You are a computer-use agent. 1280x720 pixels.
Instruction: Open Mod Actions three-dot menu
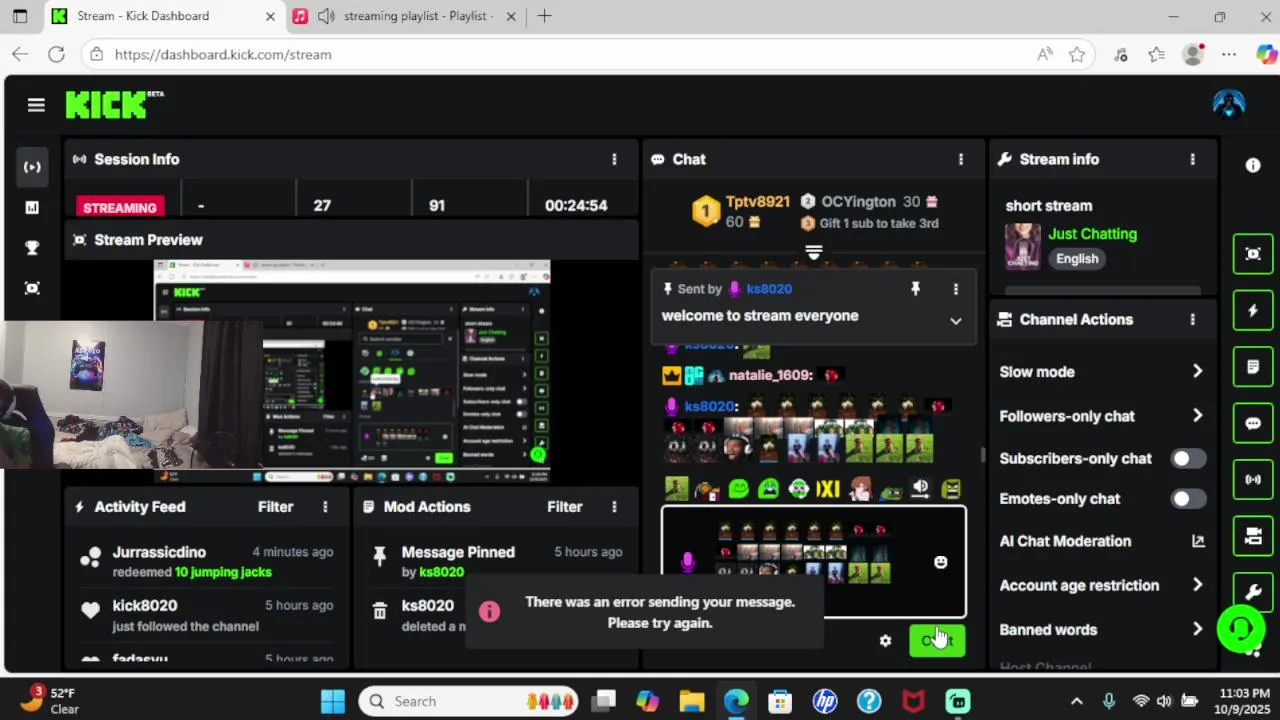point(614,507)
